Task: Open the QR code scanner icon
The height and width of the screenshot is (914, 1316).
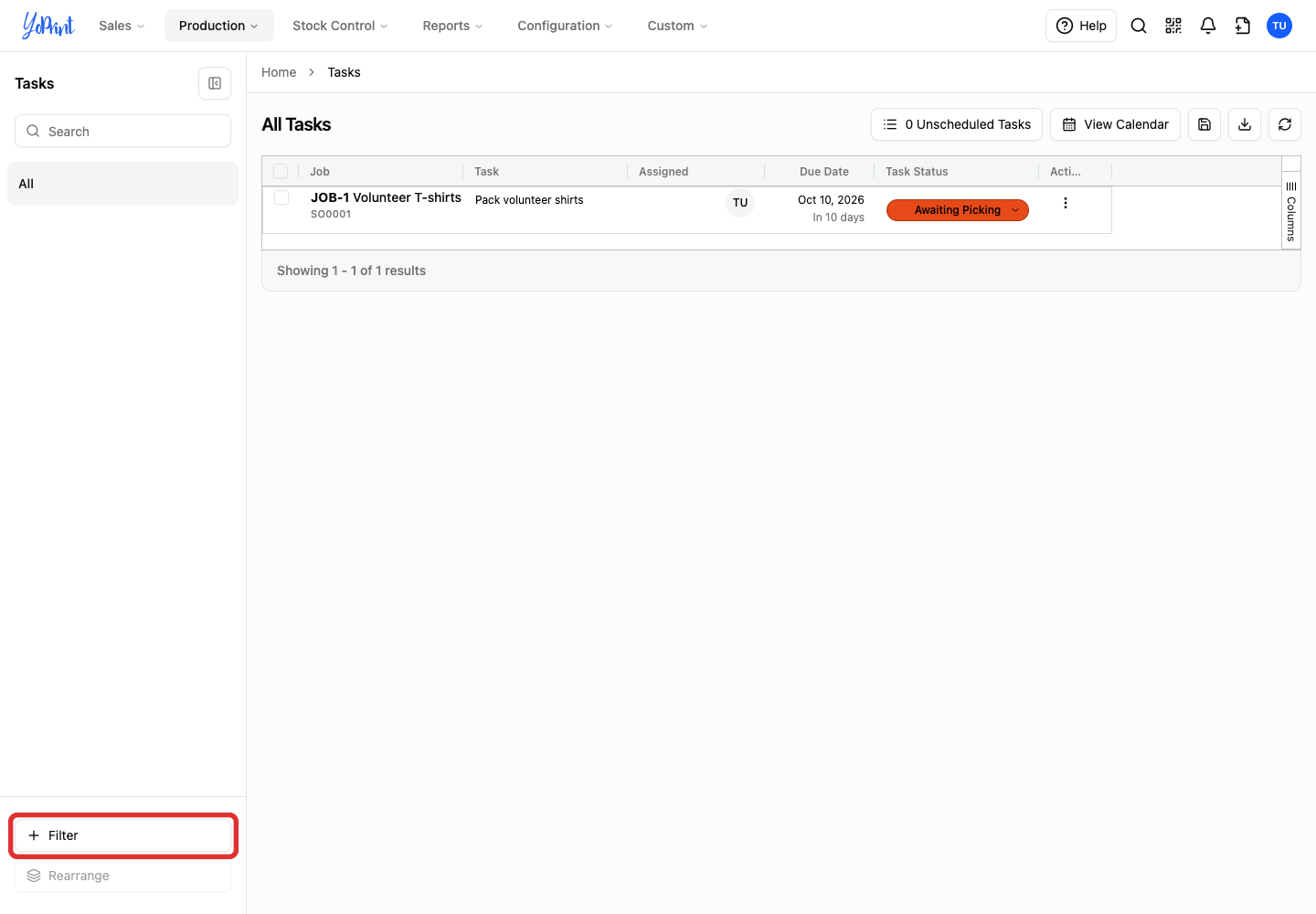Action: [1173, 26]
